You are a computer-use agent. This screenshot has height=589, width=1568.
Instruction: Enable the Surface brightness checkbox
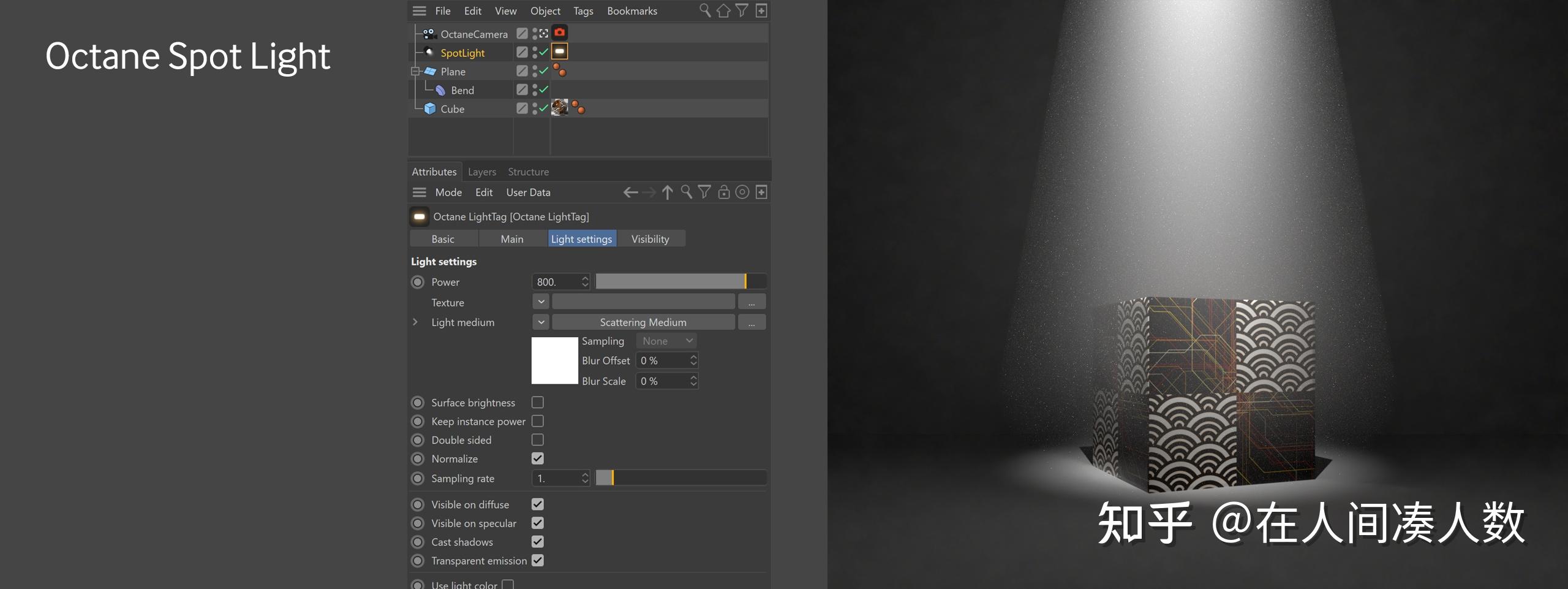[538, 402]
